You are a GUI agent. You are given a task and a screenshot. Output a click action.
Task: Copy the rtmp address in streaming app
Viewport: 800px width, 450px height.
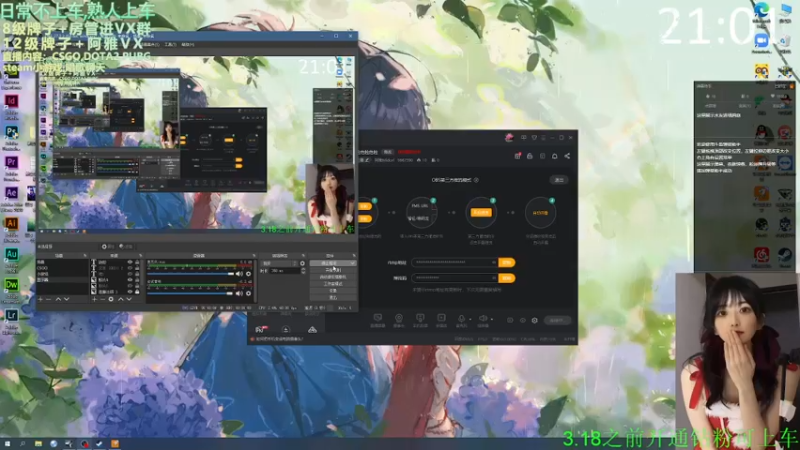pos(507,263)
